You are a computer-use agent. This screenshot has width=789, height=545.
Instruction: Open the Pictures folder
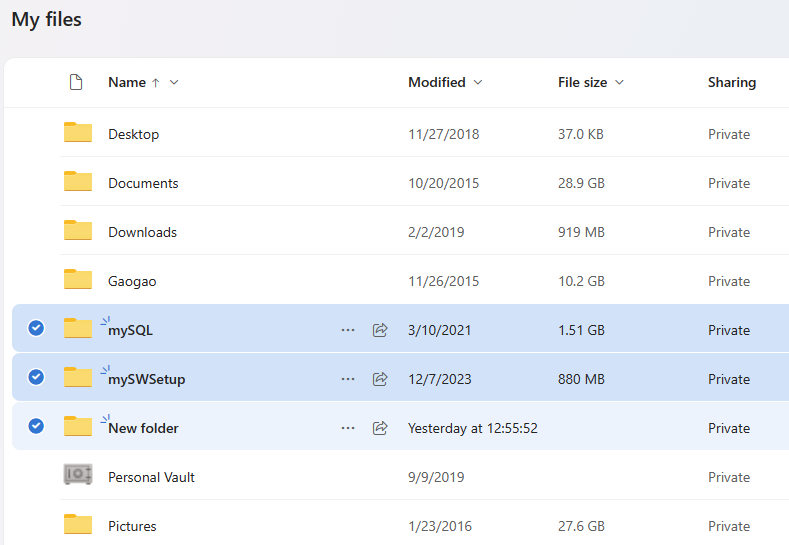[132, 526]
